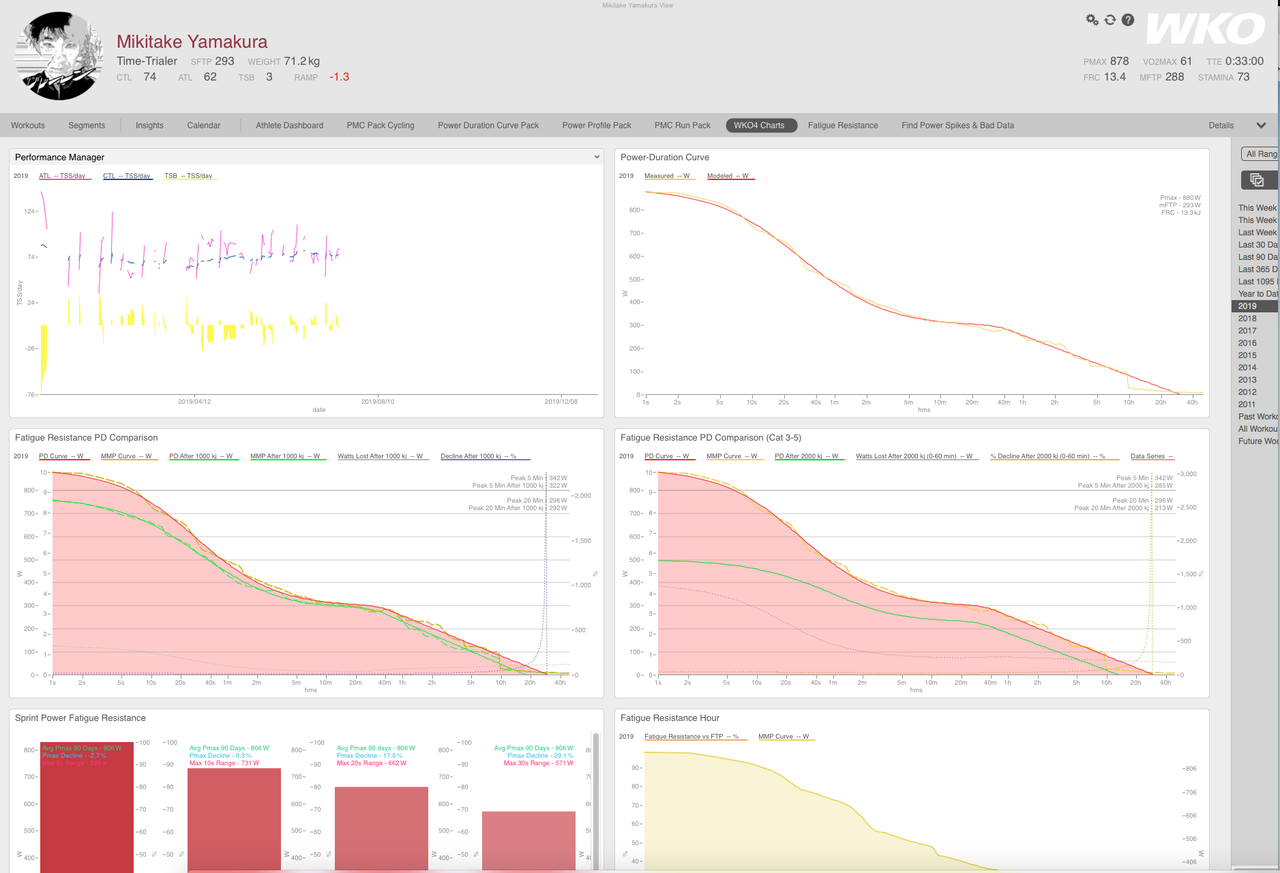This screenshot has height=873, width=1280.
Task: Select the WKO4 Charts tab
Action: pos(761,126)
